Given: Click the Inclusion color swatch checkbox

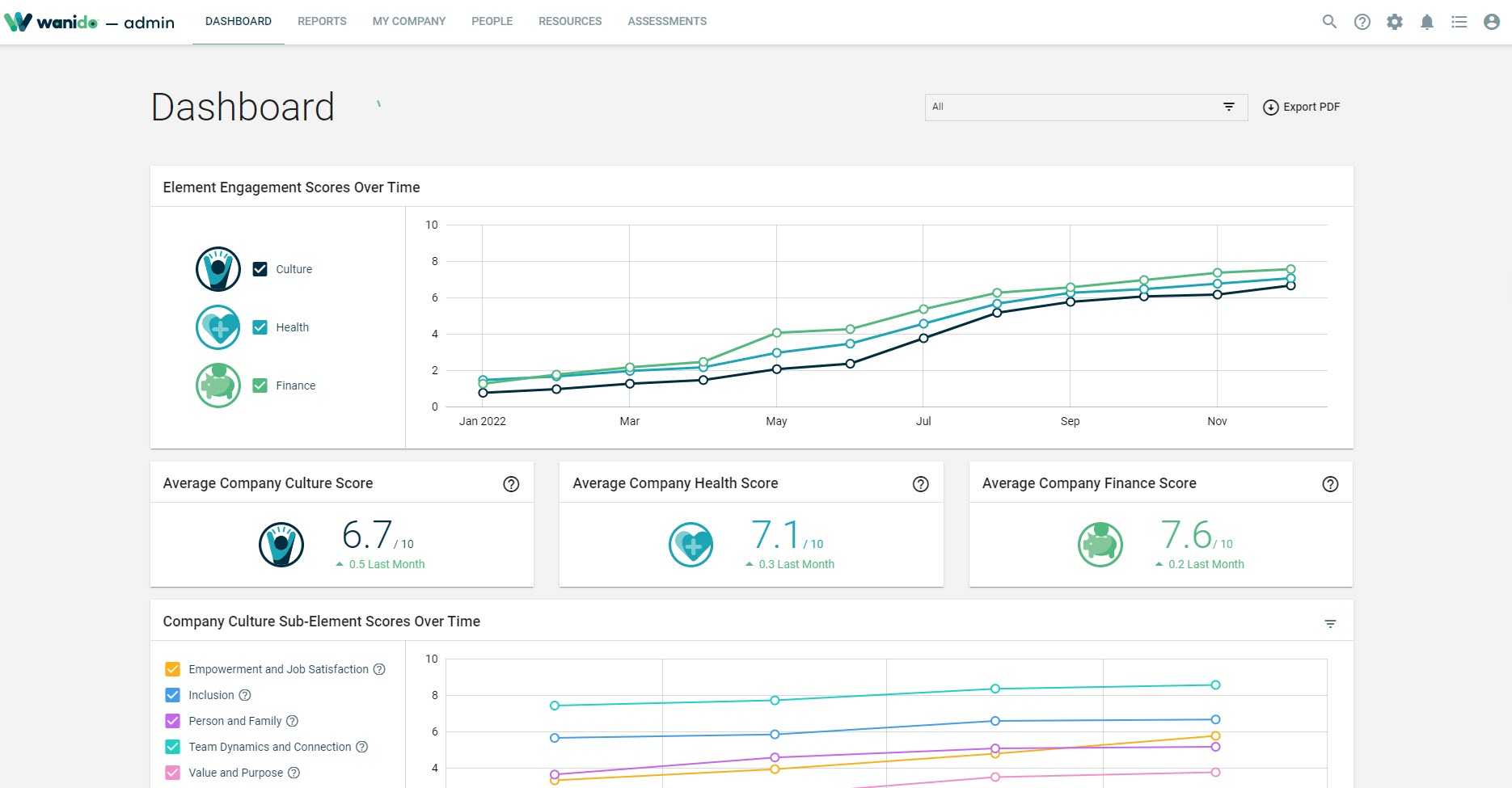Looking at the screenshot, I should tap(172, 695).
